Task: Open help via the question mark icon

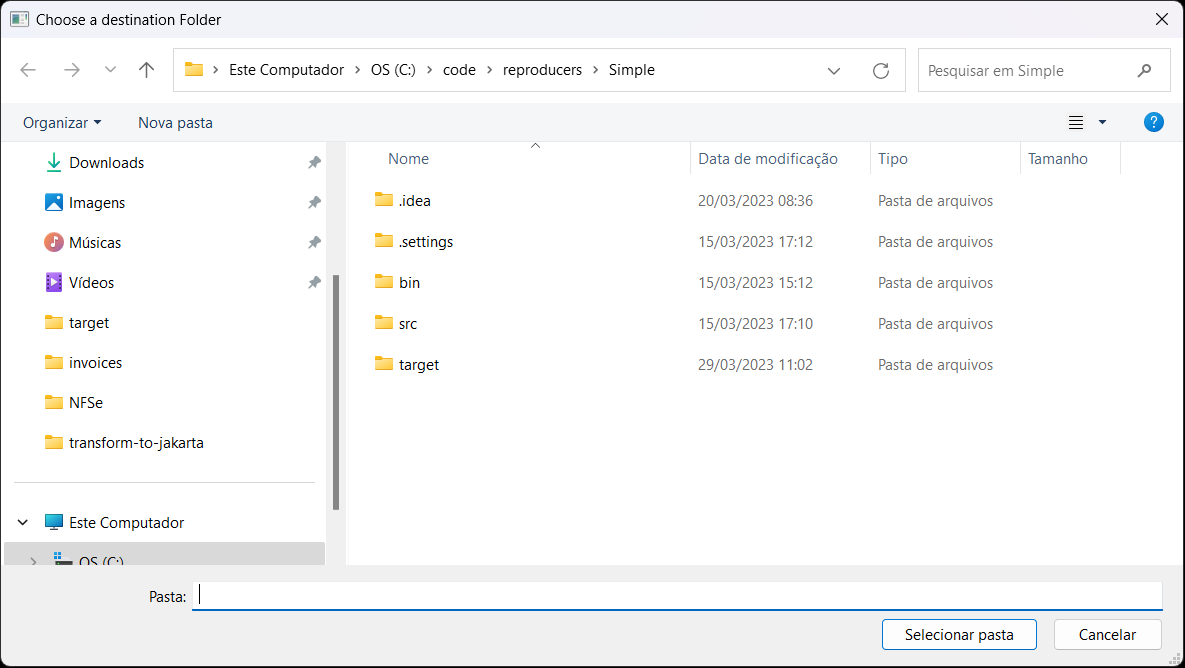Action: 1154,121
